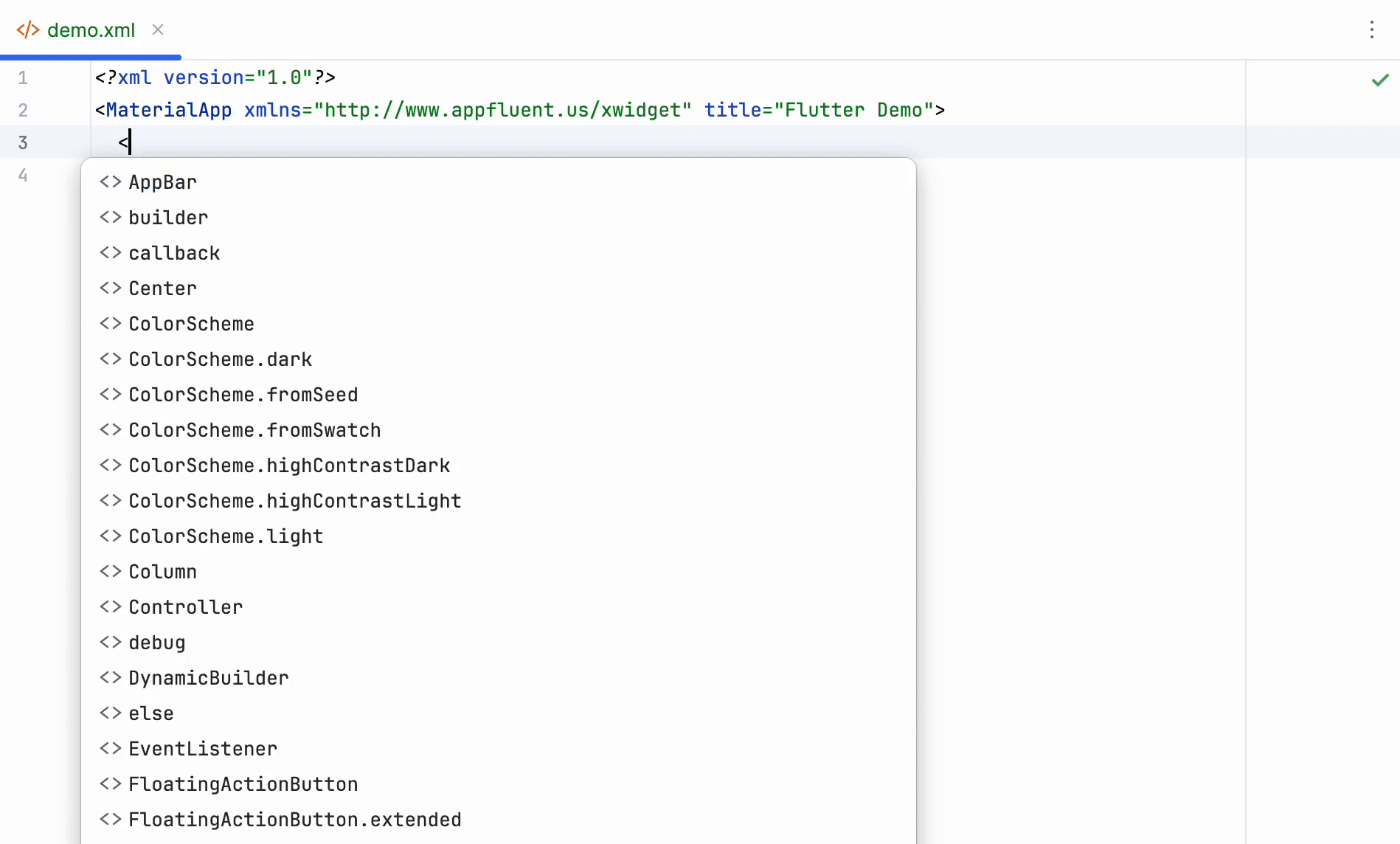Image resolution: width=1400 pixels, height=844 pixels.
Task: Click the green inspection checkmark icon
Action: click(x=1380, y=80)
